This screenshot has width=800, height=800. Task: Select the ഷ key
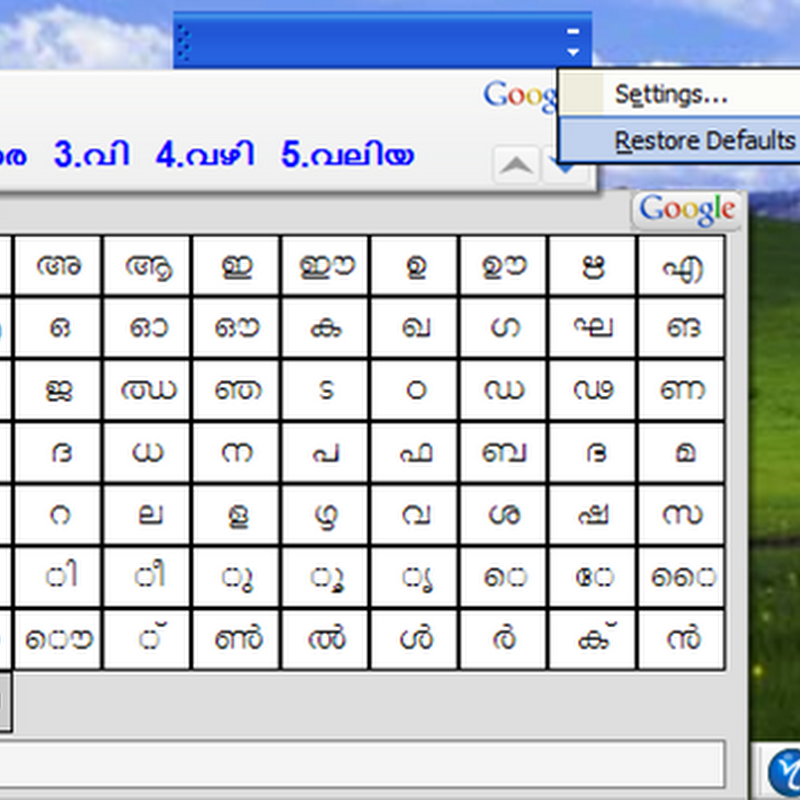coord(592,515)
